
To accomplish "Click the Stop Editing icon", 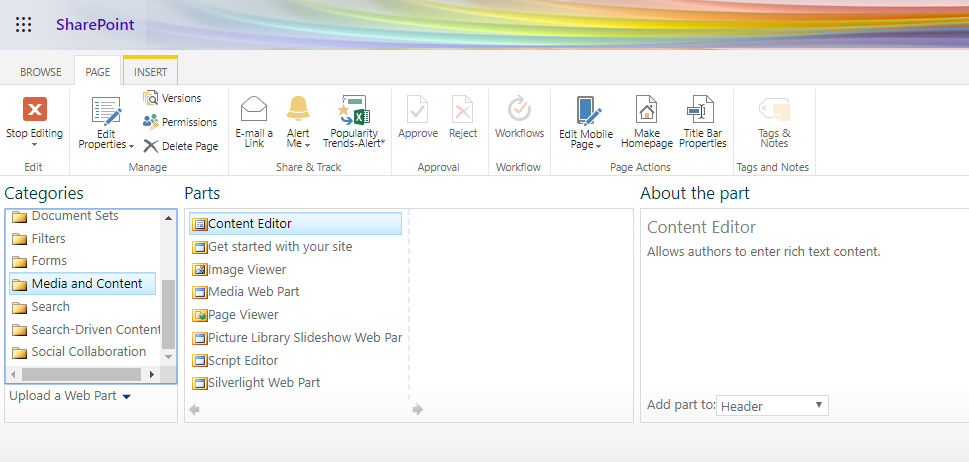I will 35,109.
